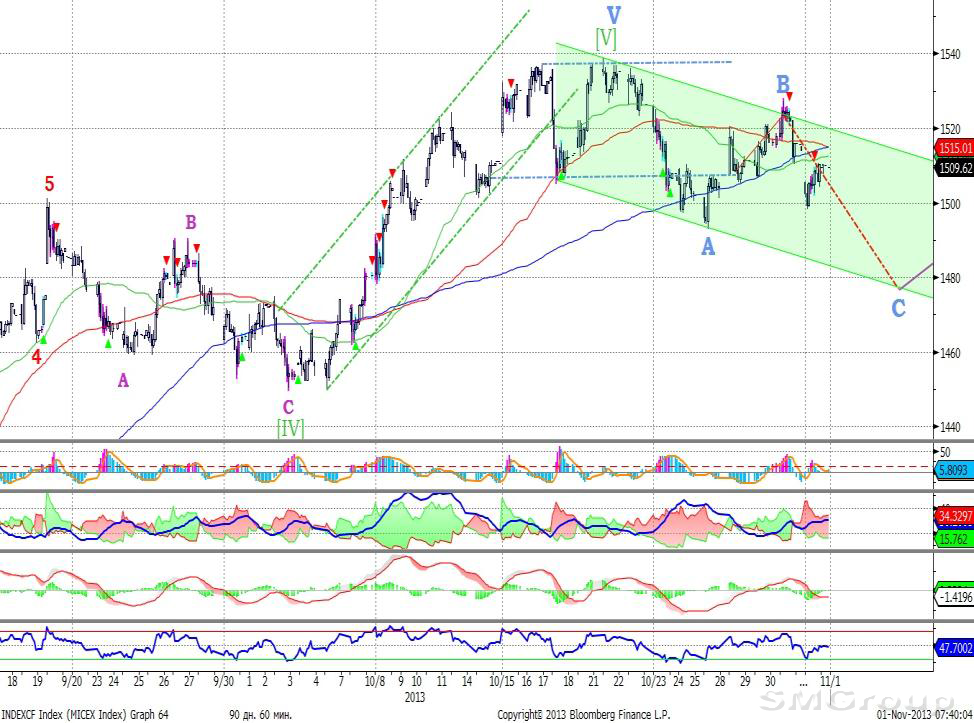
Task: Click the red triangle marker under red 5
Action: pyautogui.click(x=56, y=227)
